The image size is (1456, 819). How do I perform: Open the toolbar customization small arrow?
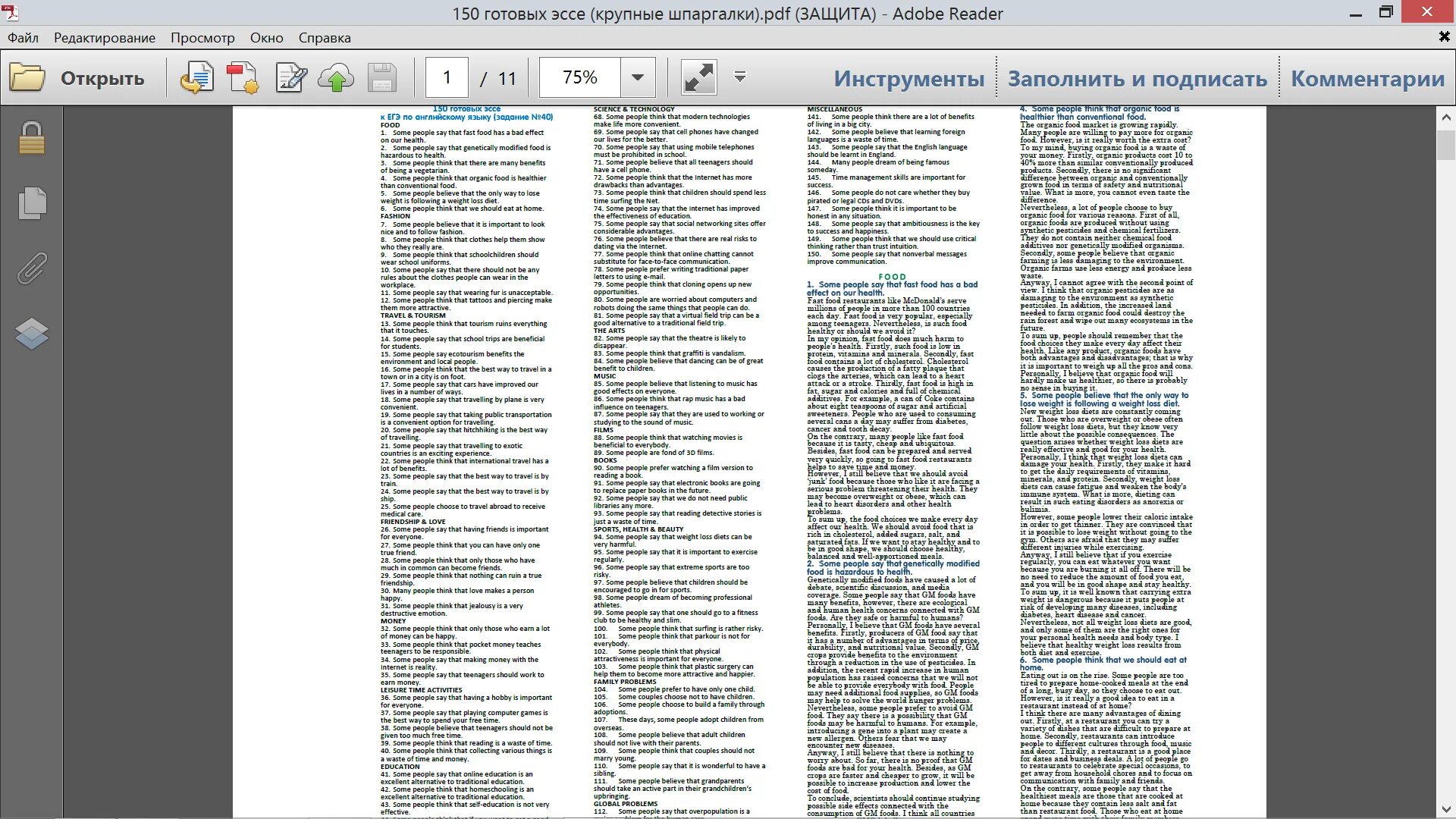[740, 77]
